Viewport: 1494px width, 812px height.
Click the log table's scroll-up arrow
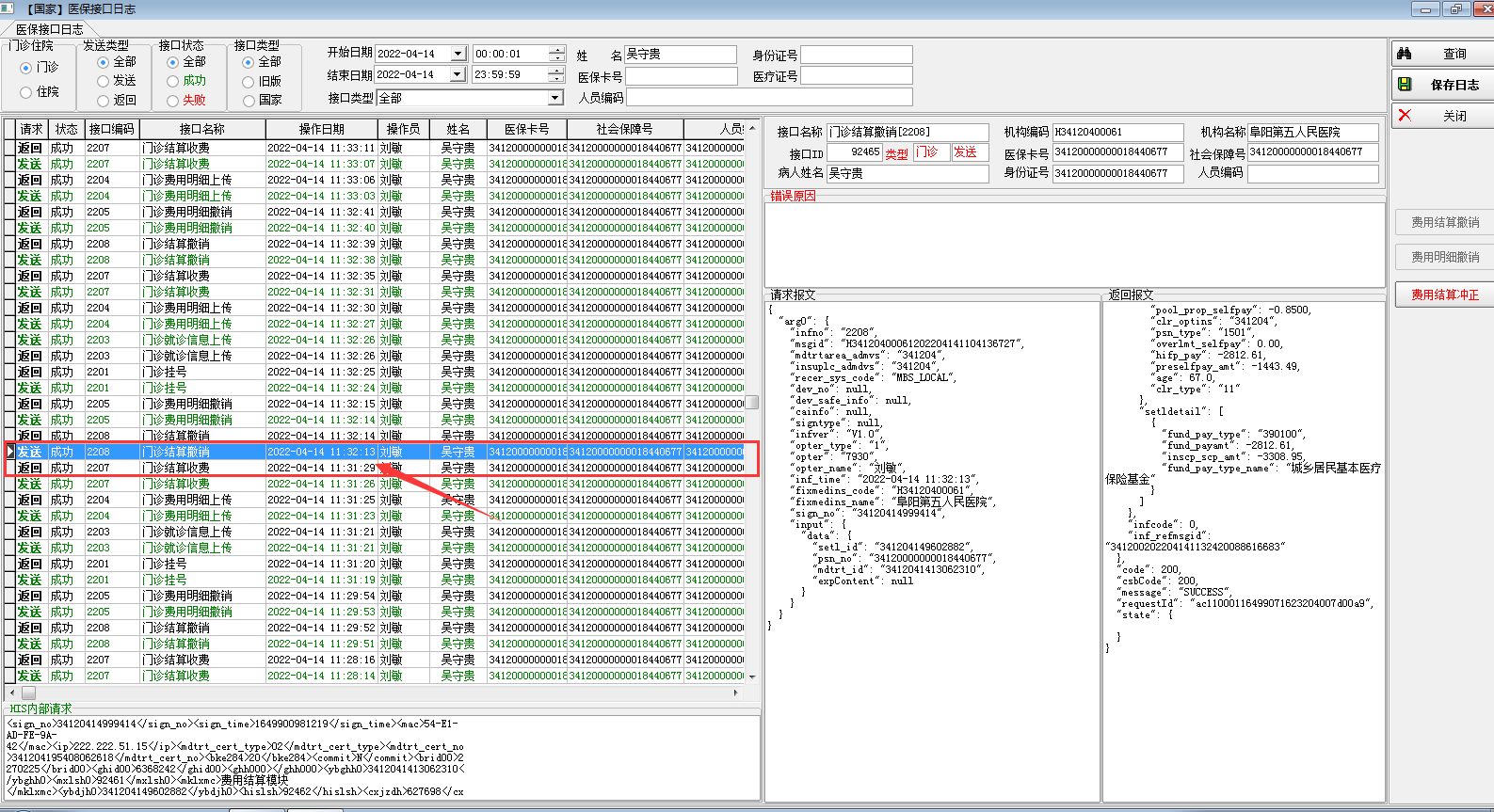752,126
